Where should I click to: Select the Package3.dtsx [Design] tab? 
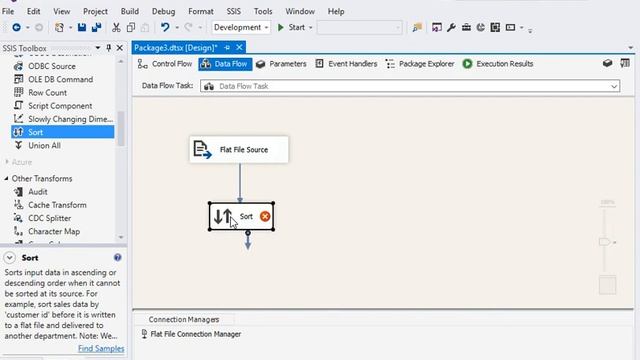176,48
